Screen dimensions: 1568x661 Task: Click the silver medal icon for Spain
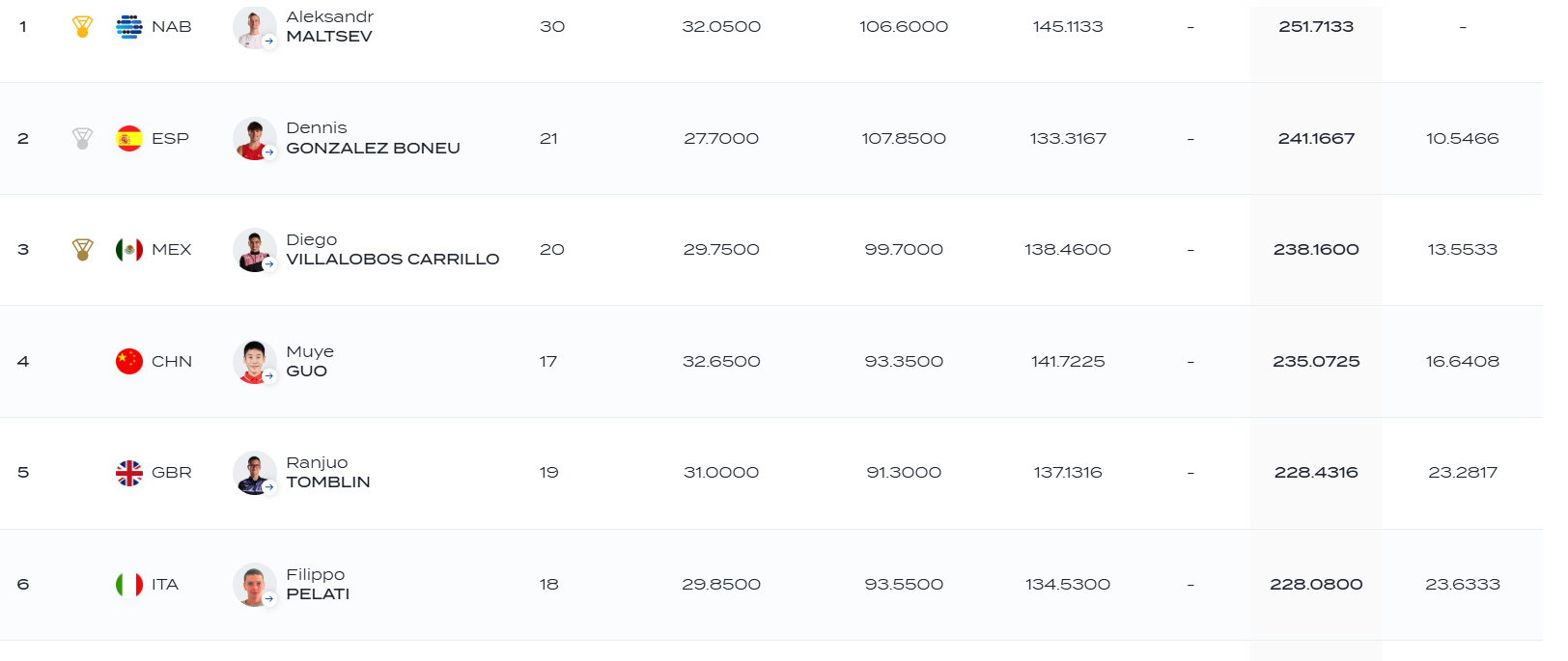point(83,139)
